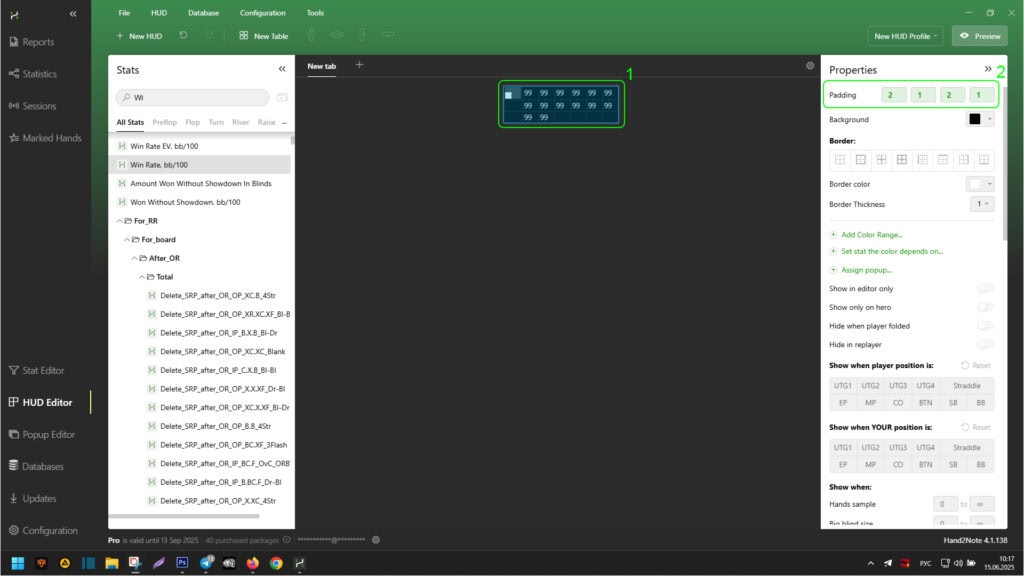The height and width of the screenshot is (576, 1024).
Task: Open the HUD menu
Action: coord(159,13)
